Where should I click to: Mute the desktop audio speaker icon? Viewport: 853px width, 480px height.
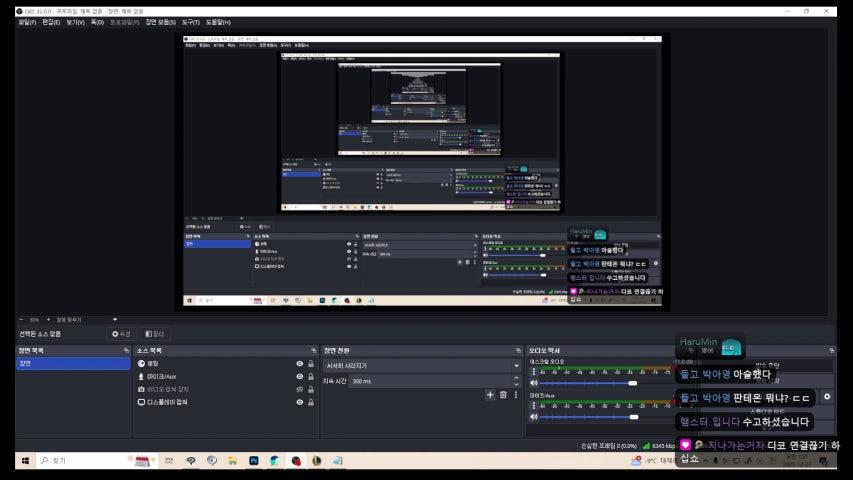coord(534,383)
